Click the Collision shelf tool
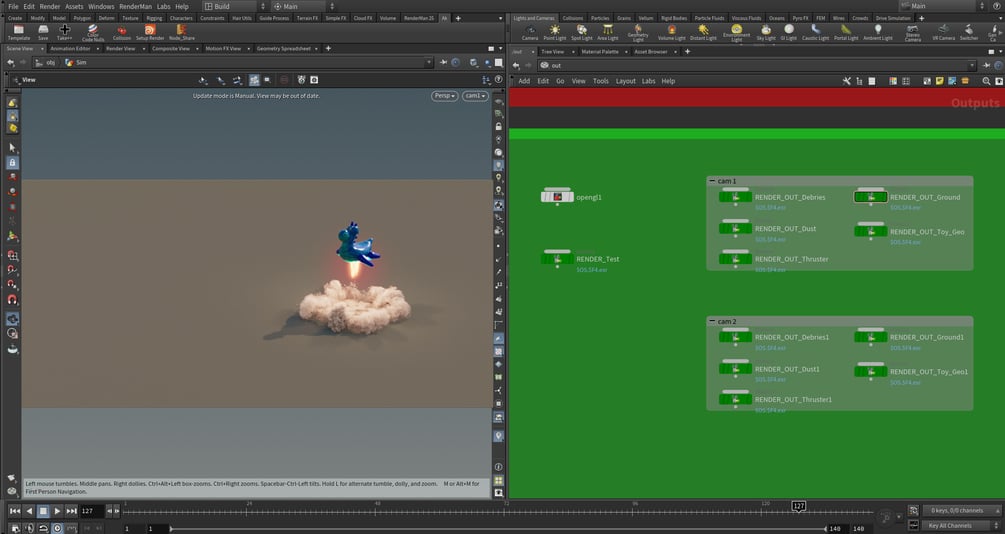1005x534 pixels. pyautogui.click(x=122, y=32)
